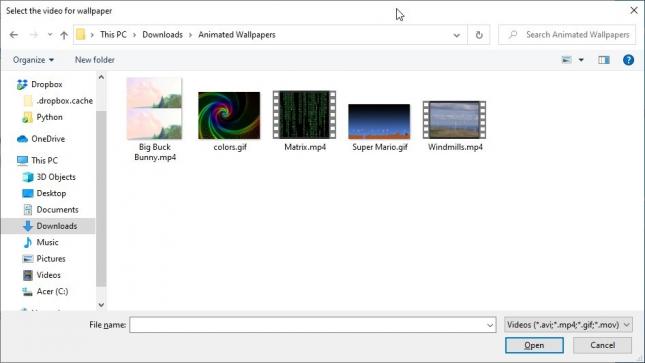Click the Documents page icon
The height and width of the screenshot is (363, 645).
coord(28,210)
